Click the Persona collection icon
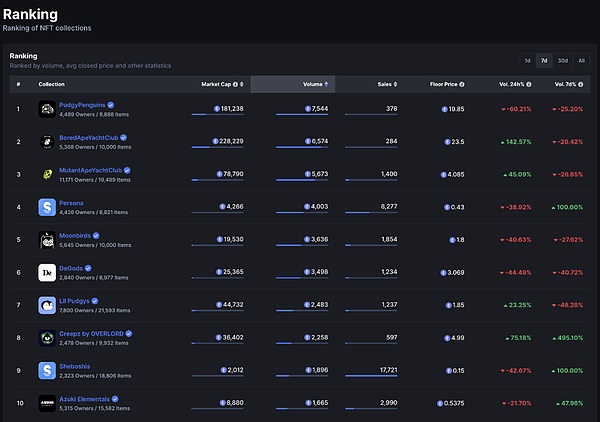Image resolution: width=600 pixels, height=422 pixels. coord(46,207)
